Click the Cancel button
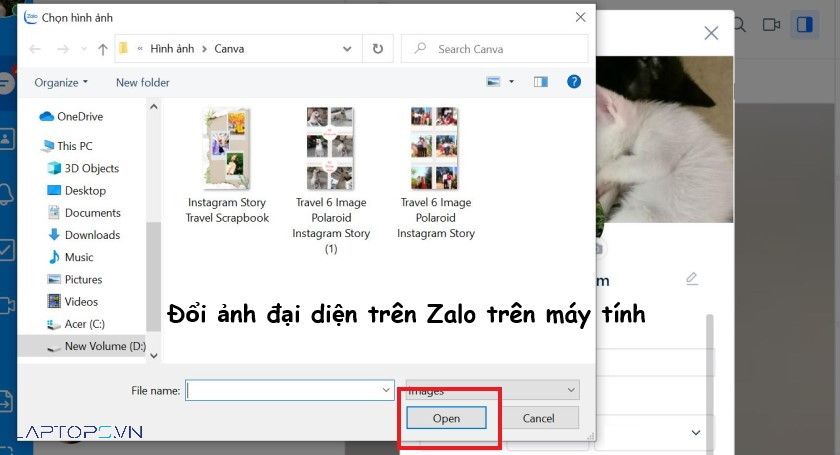The width and height of the screenshot is (840, 455). [538, 418]
